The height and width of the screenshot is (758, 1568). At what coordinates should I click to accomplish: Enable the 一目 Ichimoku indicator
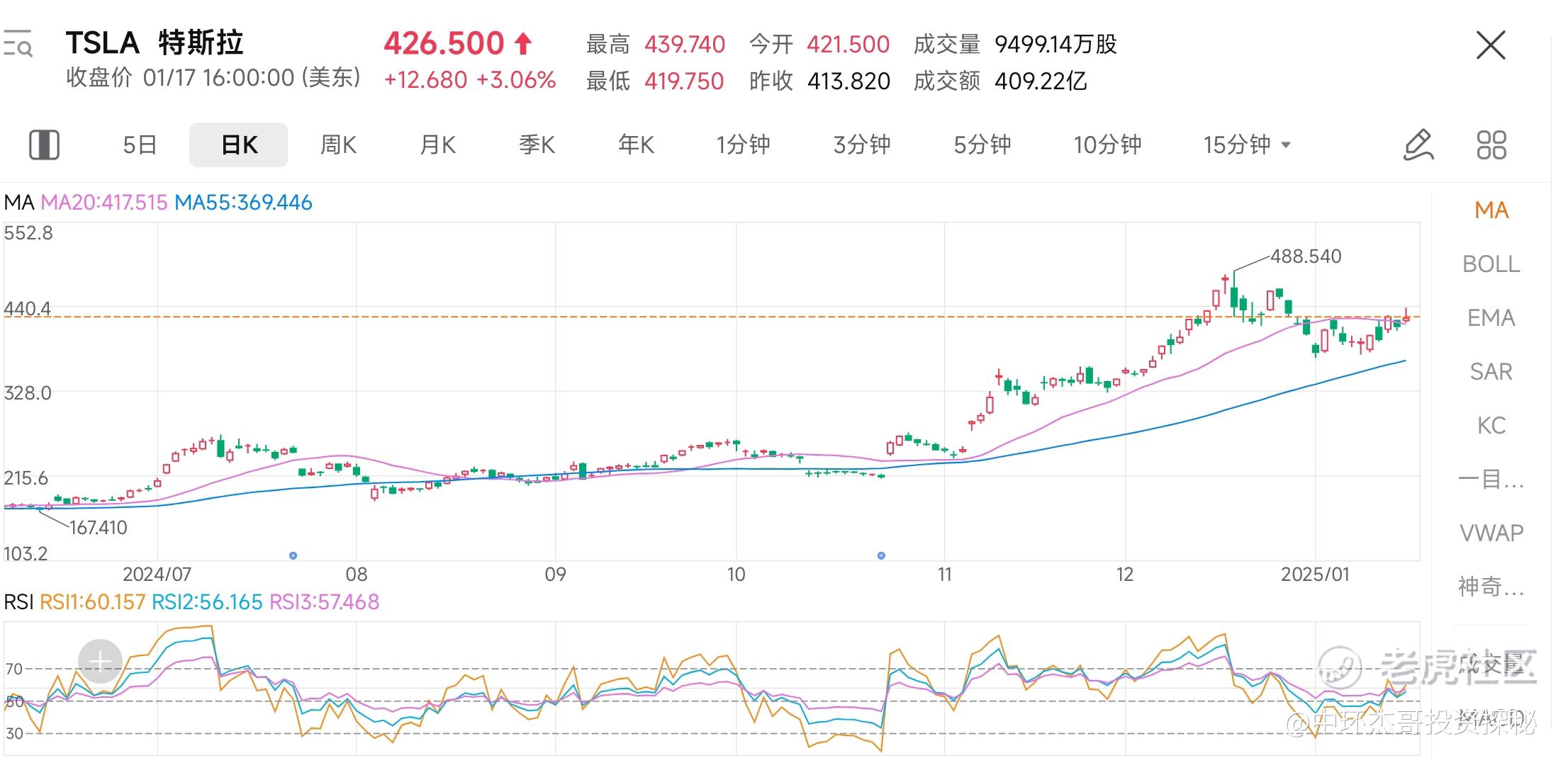click(x=1491, y=479)
